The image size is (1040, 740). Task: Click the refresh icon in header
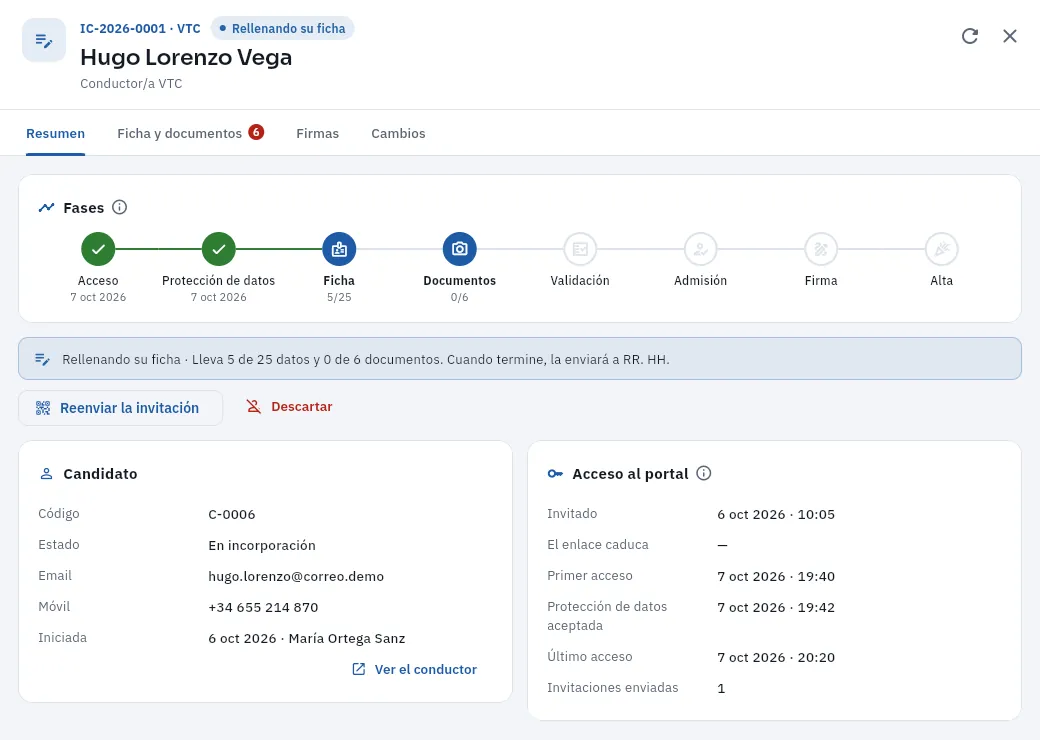[970, 36]
